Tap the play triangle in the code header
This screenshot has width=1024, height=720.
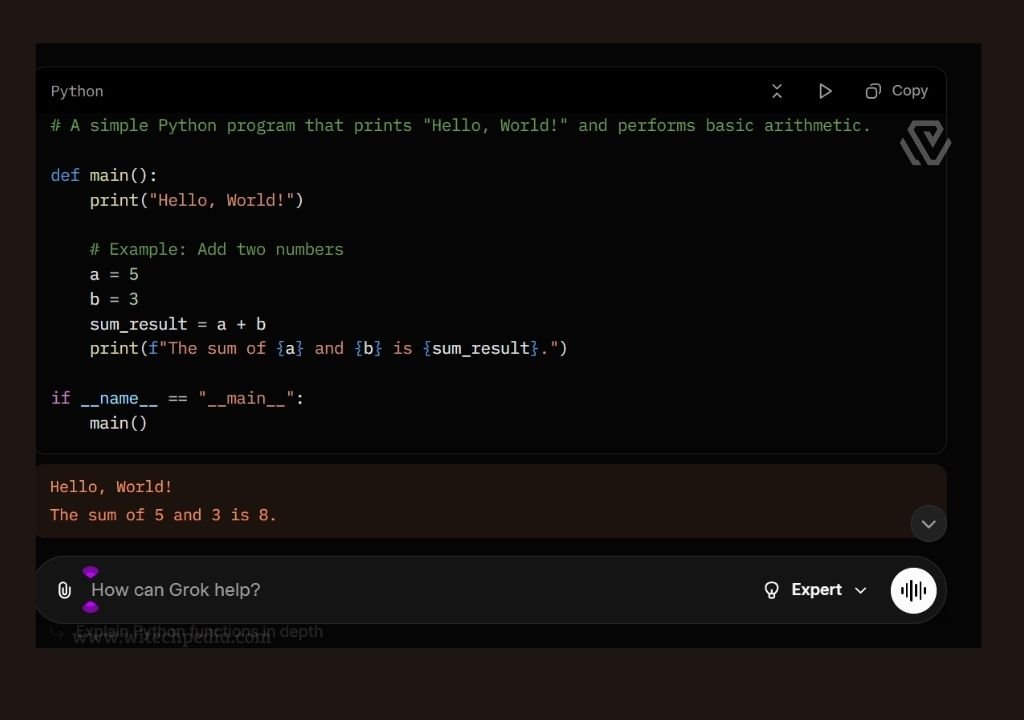coord(825,91)
